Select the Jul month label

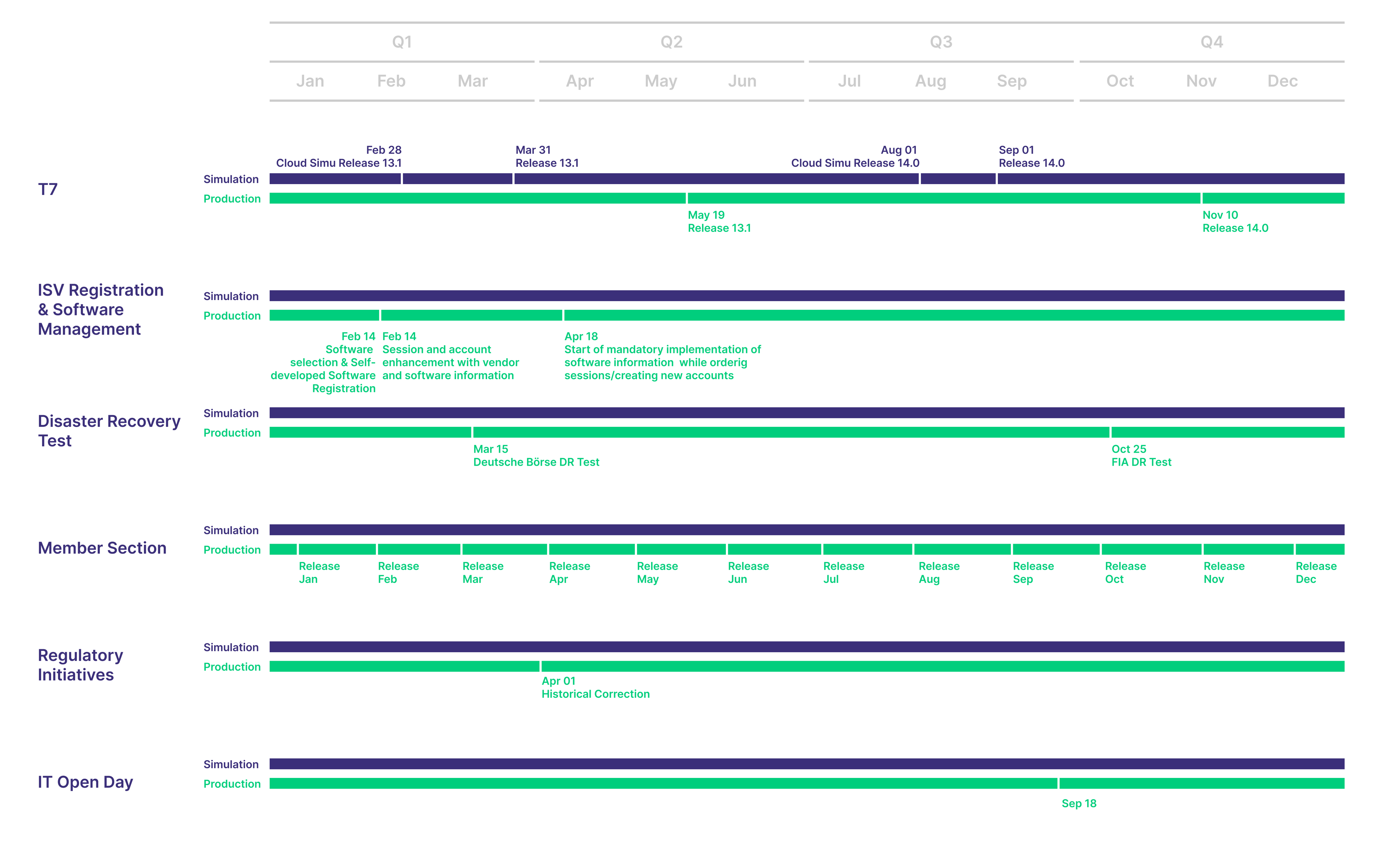tap(849, 81)
